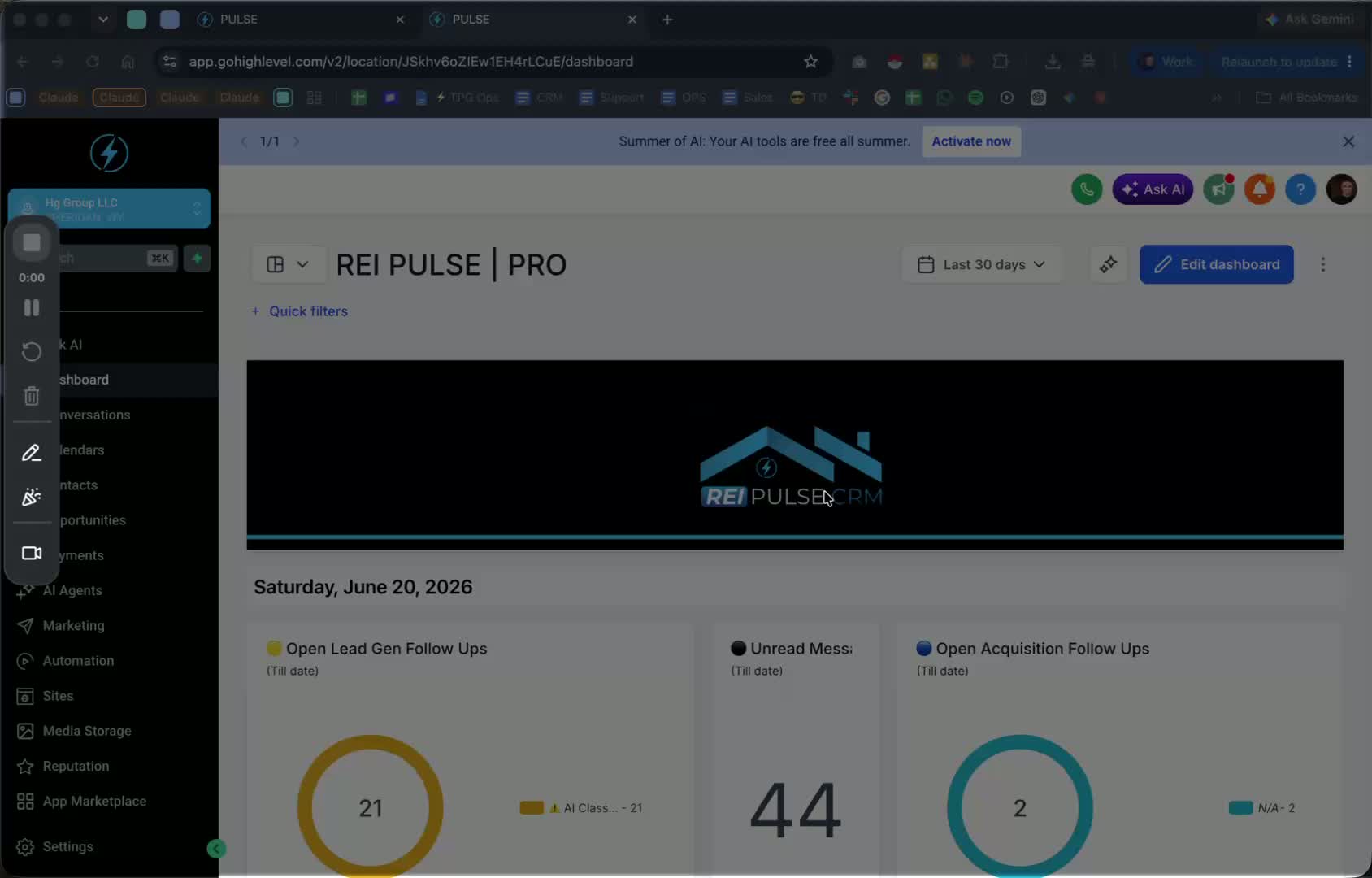Image resolution: width=1372 pixels, height=878 pixels.
Task: Open Marketing in the sidebar
Action: pyautogui.click(x=73, y=626)
